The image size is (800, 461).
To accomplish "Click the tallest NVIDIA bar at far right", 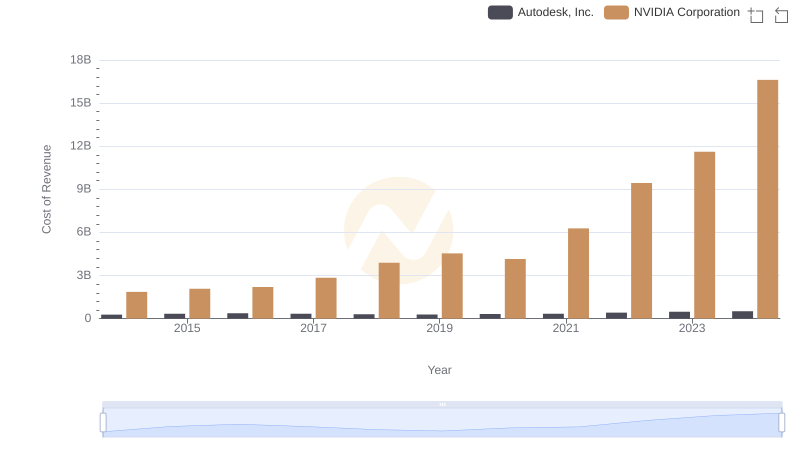I will click(767, 199).
